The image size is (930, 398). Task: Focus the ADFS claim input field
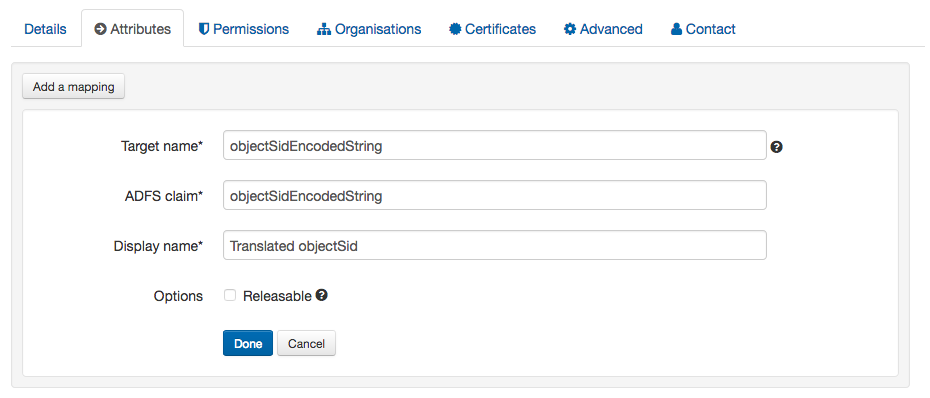pyautogui.click(x=495, y=195)
